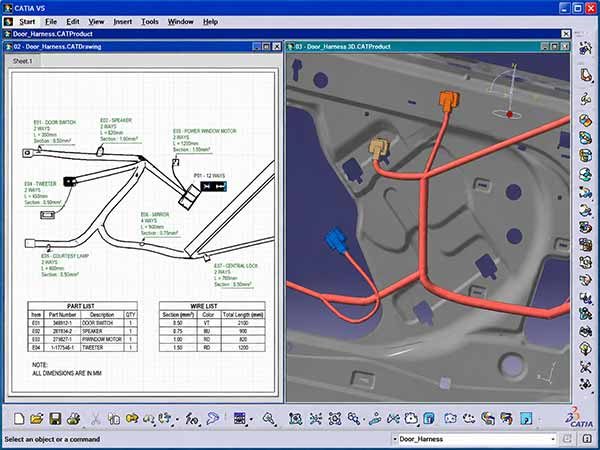Click the Formula f(x) icon
This screenshot has height=450, width=600.
[x=191, y=419]
